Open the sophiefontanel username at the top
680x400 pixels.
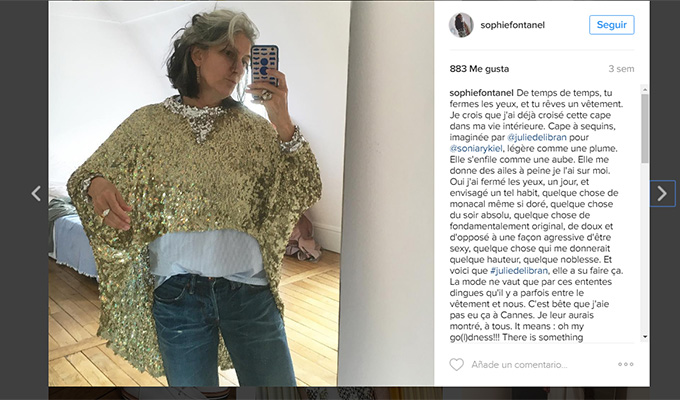tap(513, 25)
